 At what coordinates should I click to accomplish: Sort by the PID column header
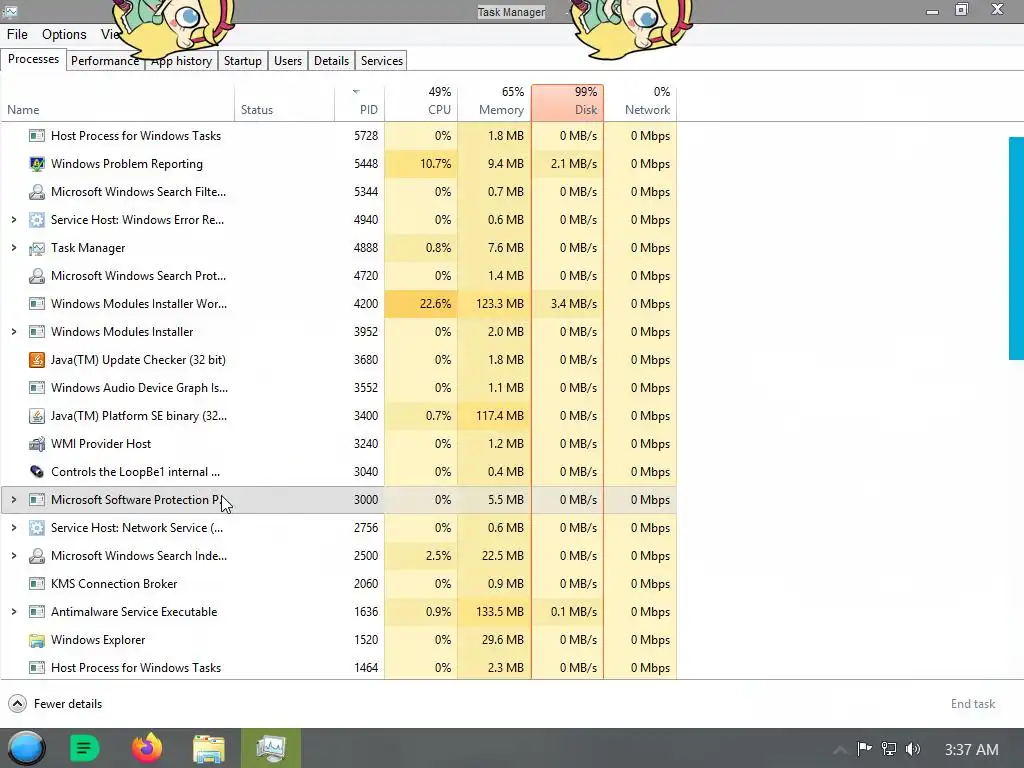point(359,103)
